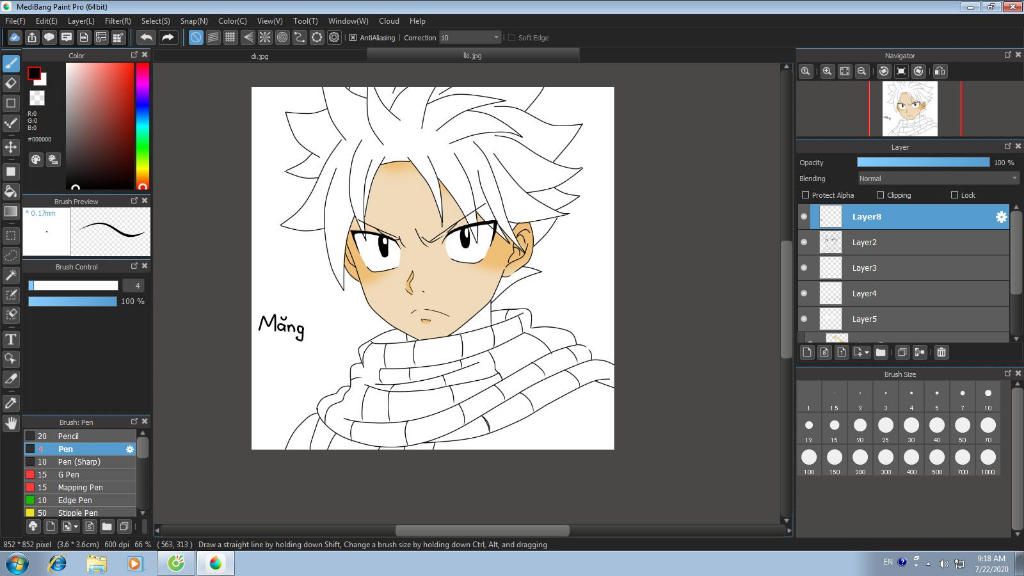1024x576 pixels.
Task: Click Zoom Out in Navigator
Action: [x=862, y=71]
